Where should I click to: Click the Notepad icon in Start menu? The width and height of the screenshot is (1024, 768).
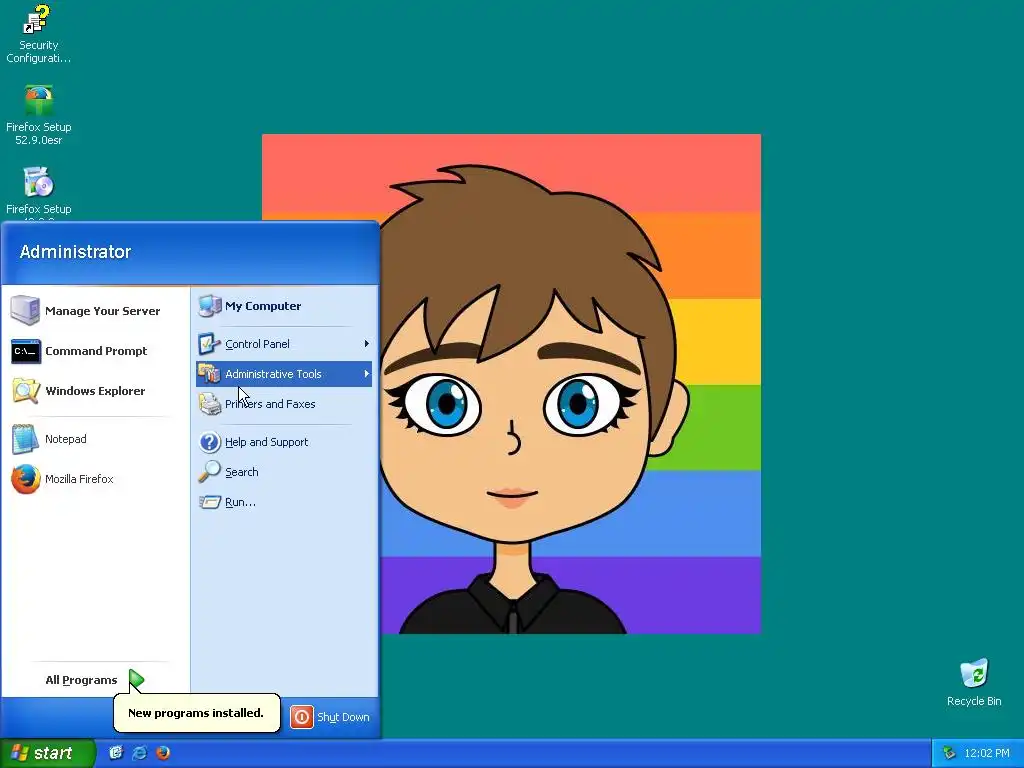(25, 439)
